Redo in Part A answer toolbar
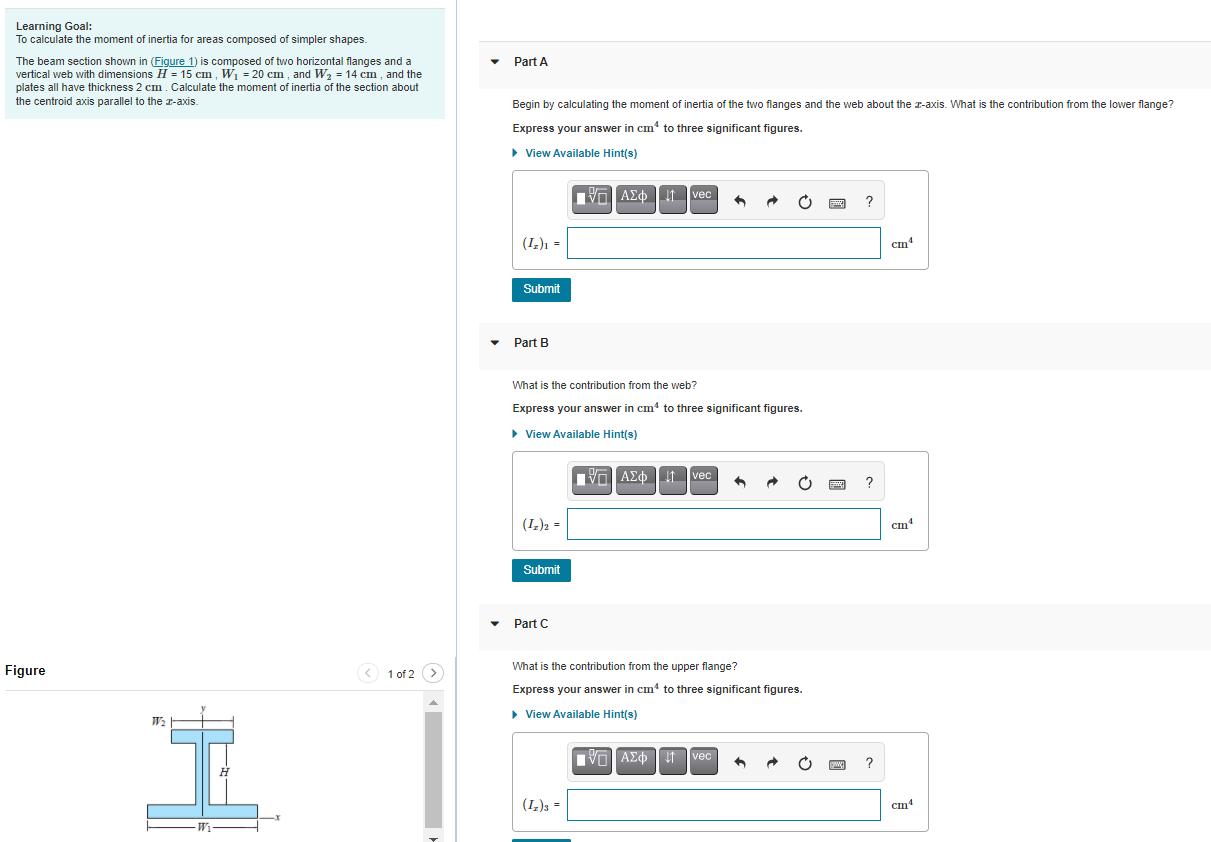This screenshot has height=842, width=1211. [x=772, y=202]
